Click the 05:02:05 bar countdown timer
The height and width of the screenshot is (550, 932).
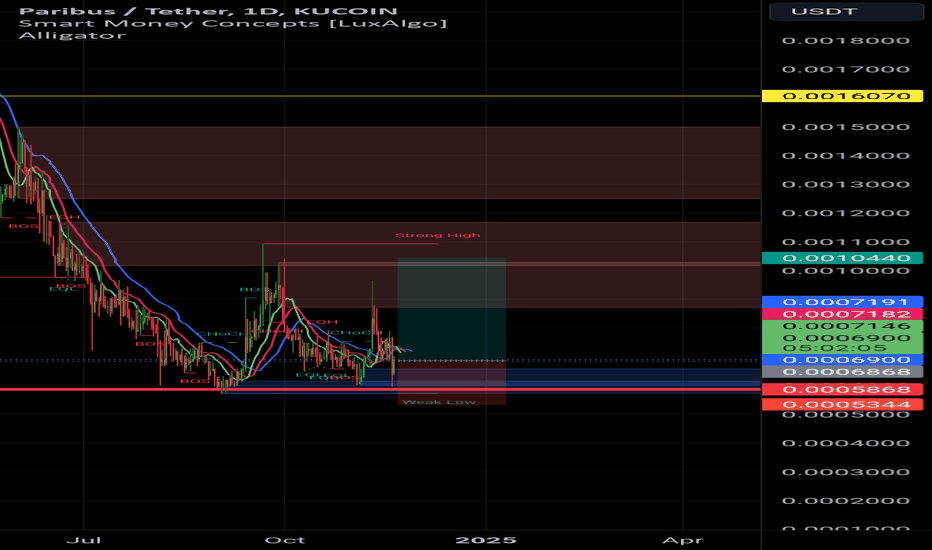835,348
